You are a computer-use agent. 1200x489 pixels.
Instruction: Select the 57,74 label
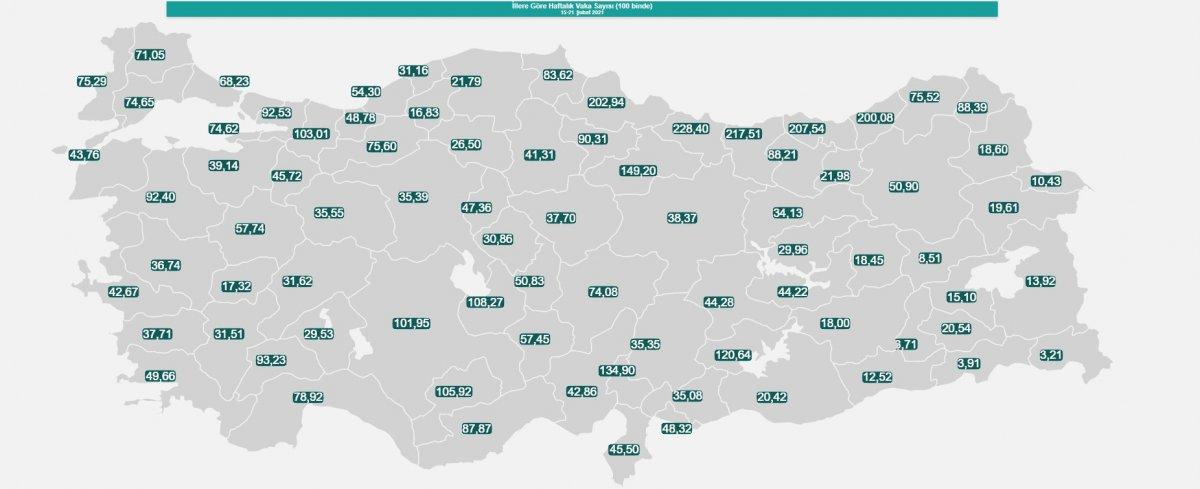point(250,228)
